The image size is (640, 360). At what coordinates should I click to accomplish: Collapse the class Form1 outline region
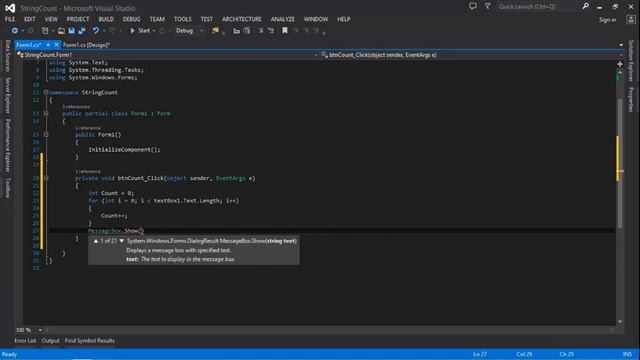coord(46,113)
